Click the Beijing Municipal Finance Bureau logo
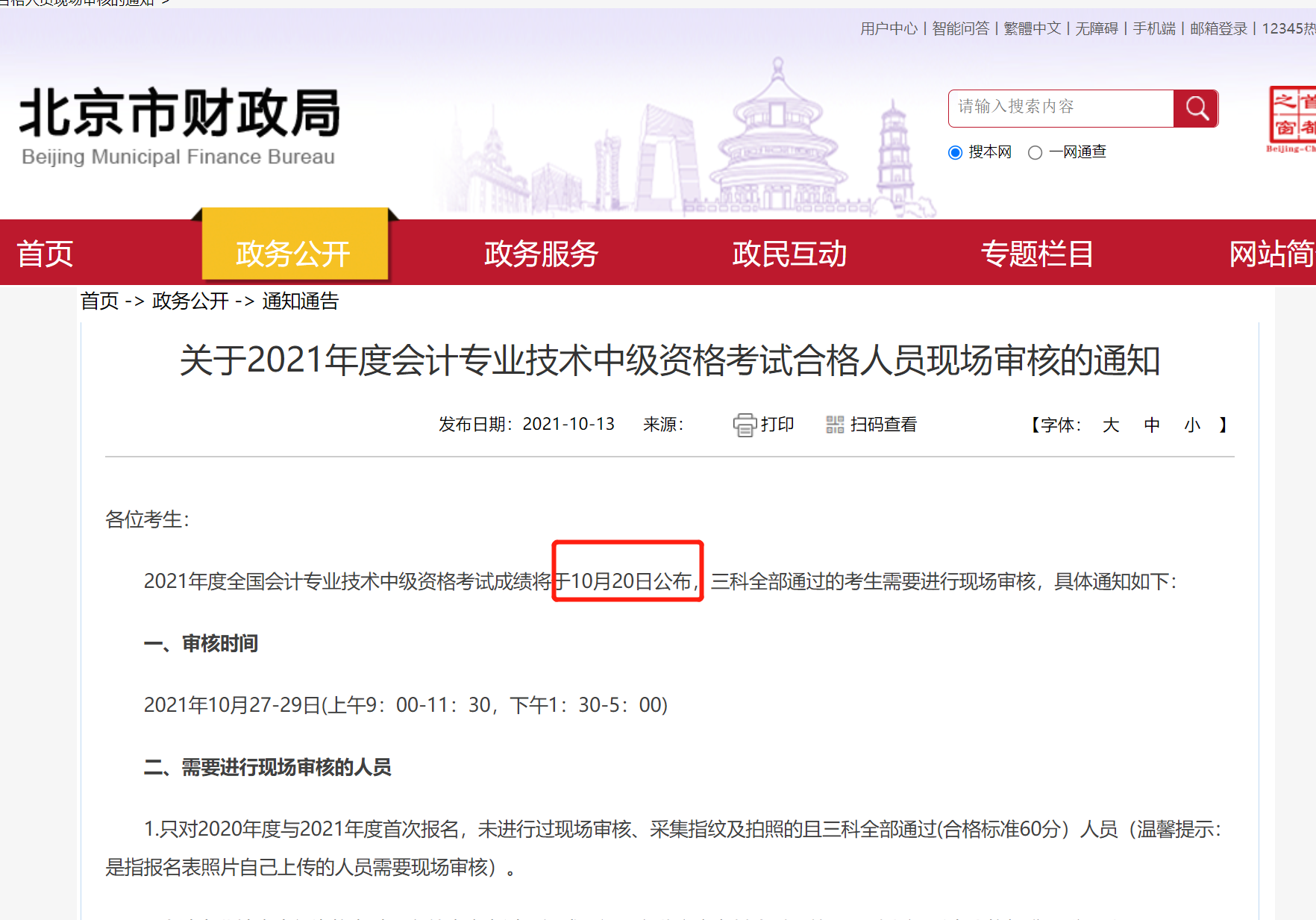Image resolution: width=1316 pixels, height=920 pixels. [179, 123]
